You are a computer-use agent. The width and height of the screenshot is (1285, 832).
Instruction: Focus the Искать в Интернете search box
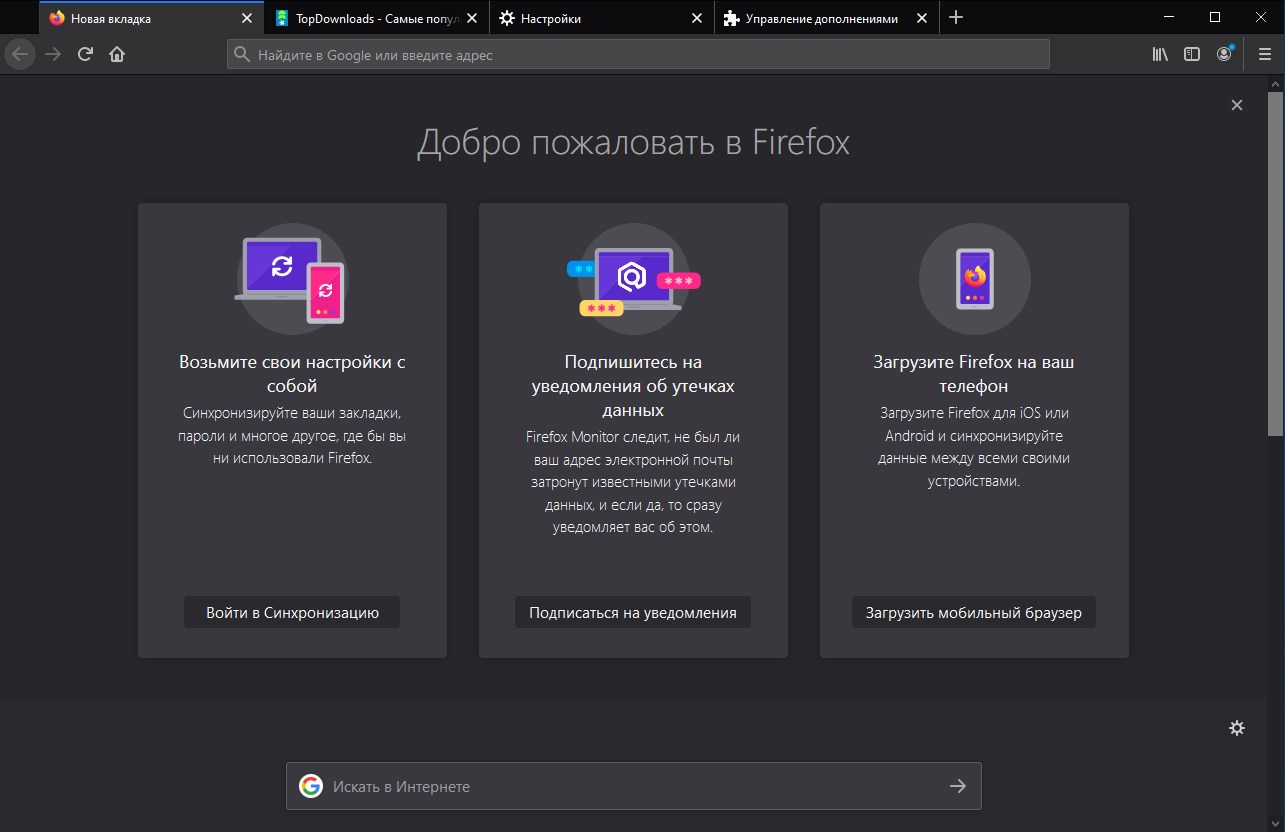[x=634, y=786]
